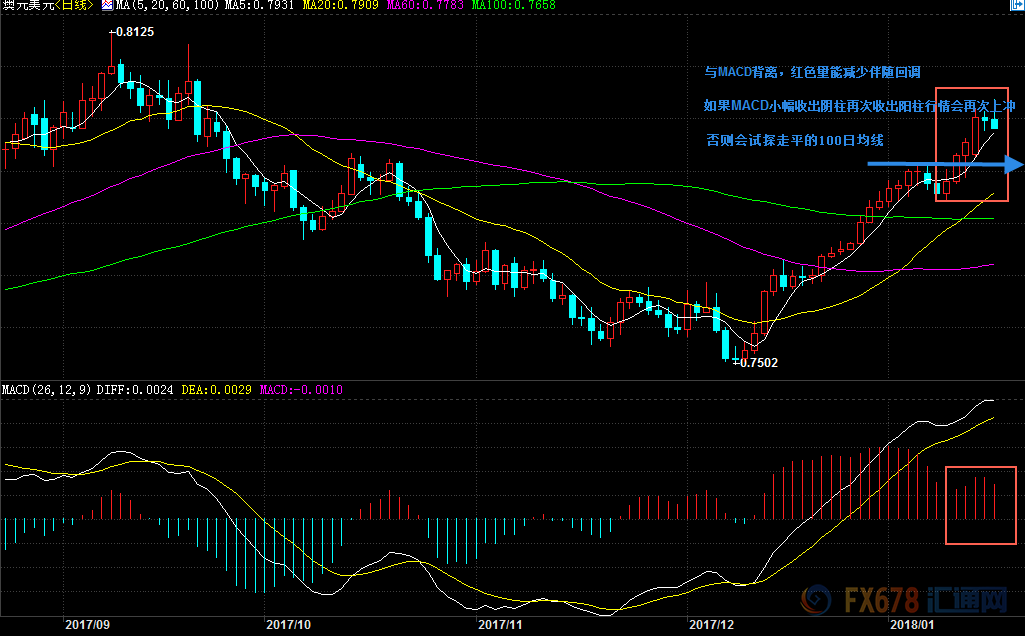
Task: Click the magenta MACD:-0.0010 reading
Action: coord(301,390)
